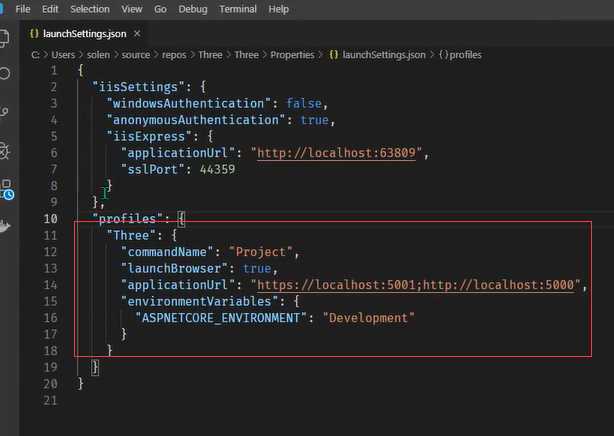Click the "windowsAuthentication" key text

coord(188,103)
